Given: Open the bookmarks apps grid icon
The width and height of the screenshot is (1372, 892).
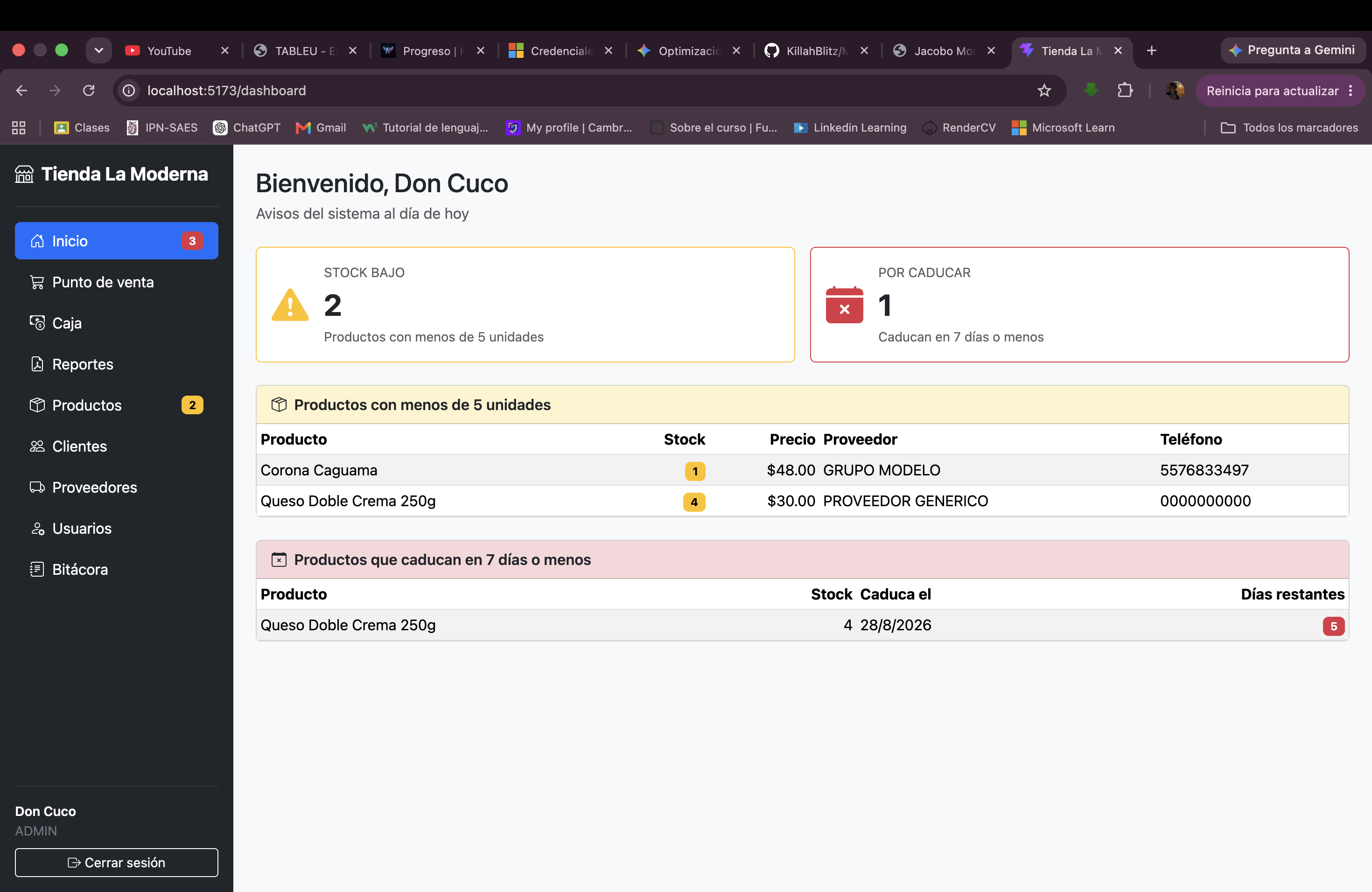Looking at the screenshot, I should [x=19, y=127].
